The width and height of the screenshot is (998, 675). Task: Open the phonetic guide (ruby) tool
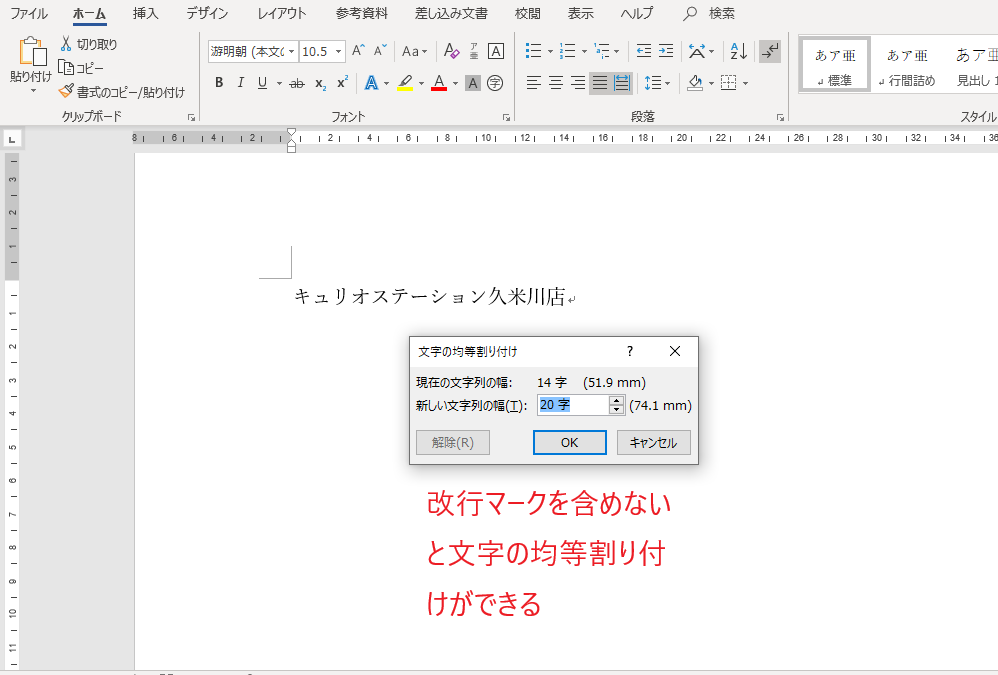(x=474, y=51)
